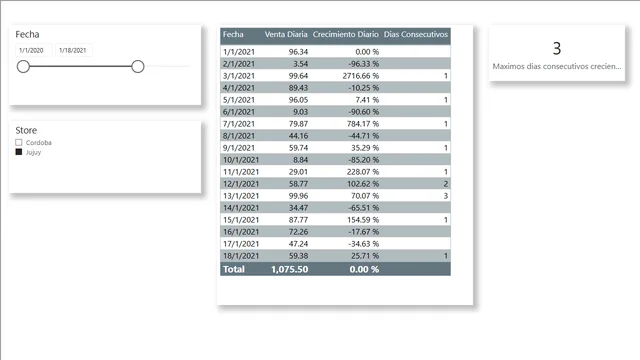Select the 6/1/2021 date cell
This screenshot has width=640, height=360.
pyautogui.click(x=239, y=112)
